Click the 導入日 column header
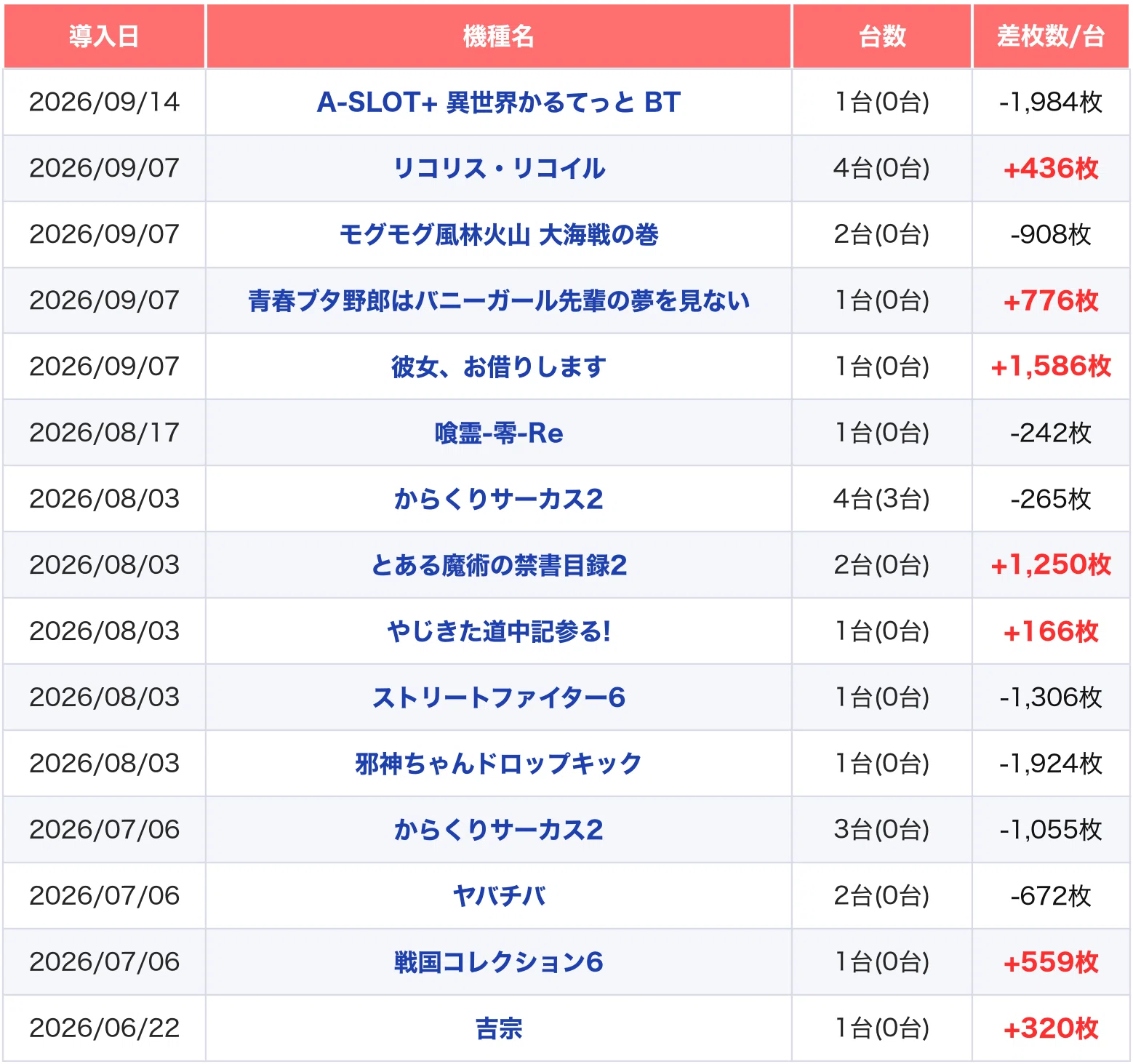1133x1064 pixels. (104, 36)
